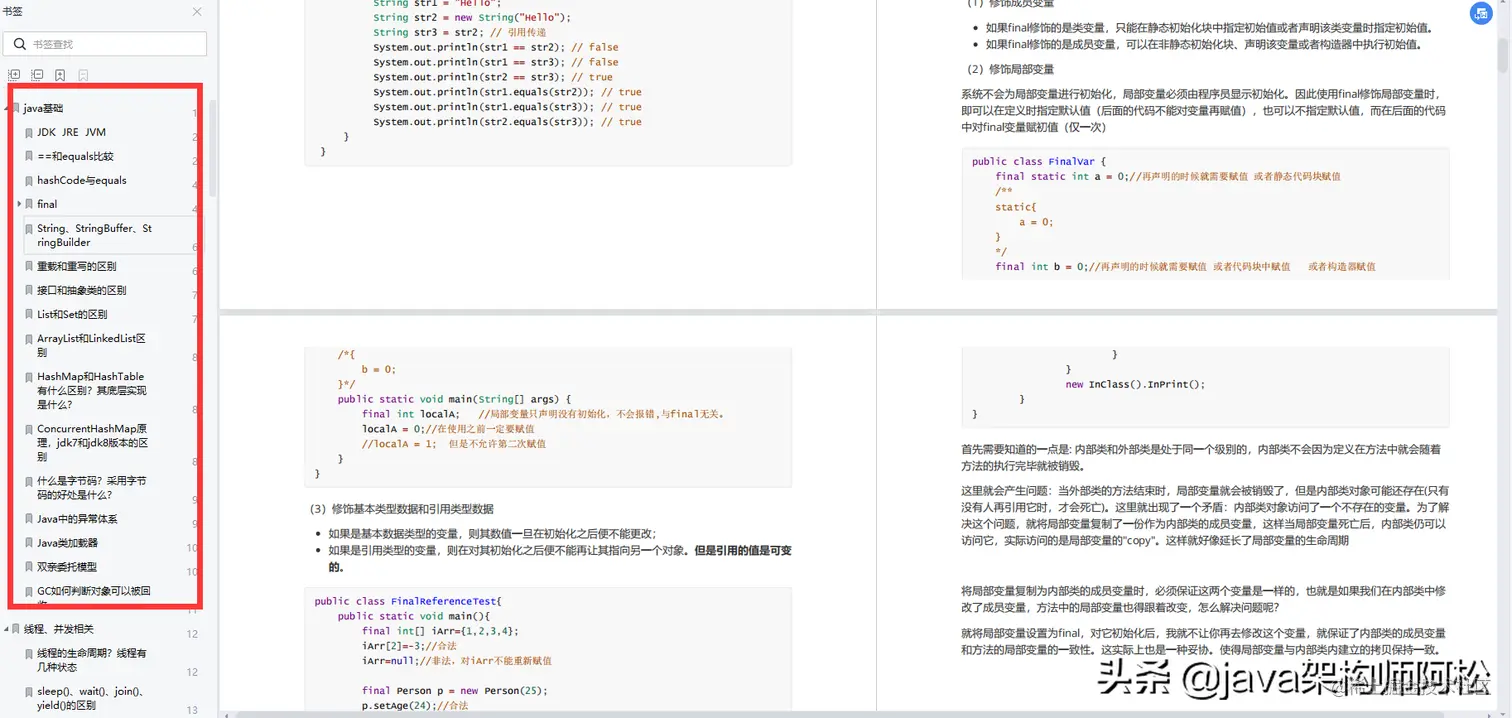Click the 书签查找 bookmark search field
This screenshot has height=718, width=1512.
click(x=106, y=44)
